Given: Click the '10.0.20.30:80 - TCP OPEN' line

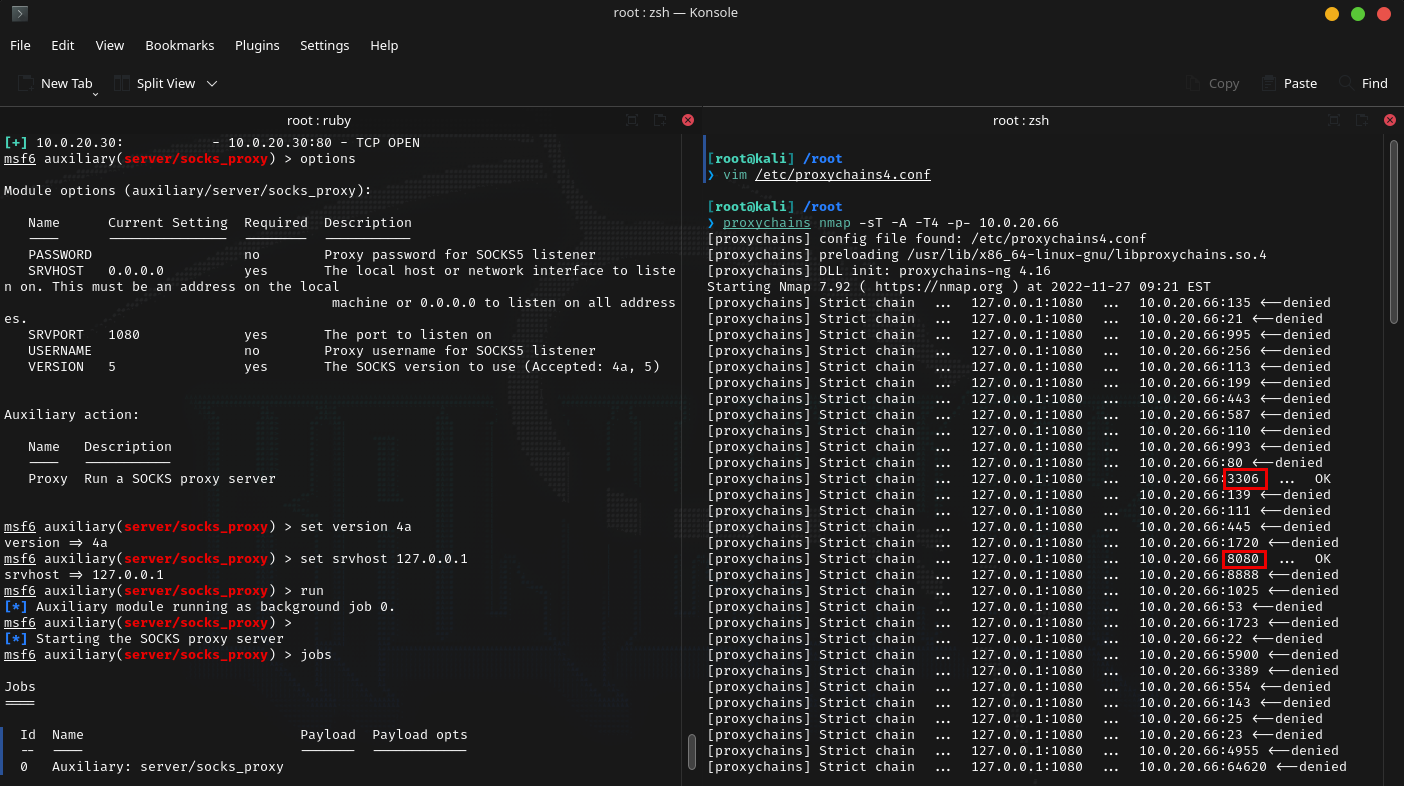Looking at the screenshot, I should click(212, 143).
